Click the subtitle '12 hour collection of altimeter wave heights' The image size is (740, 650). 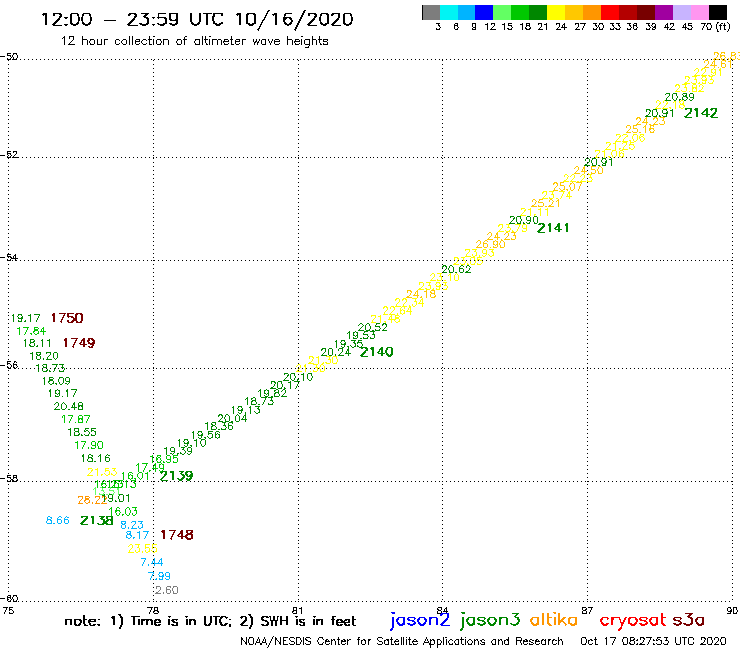click(x=194, y=41)
